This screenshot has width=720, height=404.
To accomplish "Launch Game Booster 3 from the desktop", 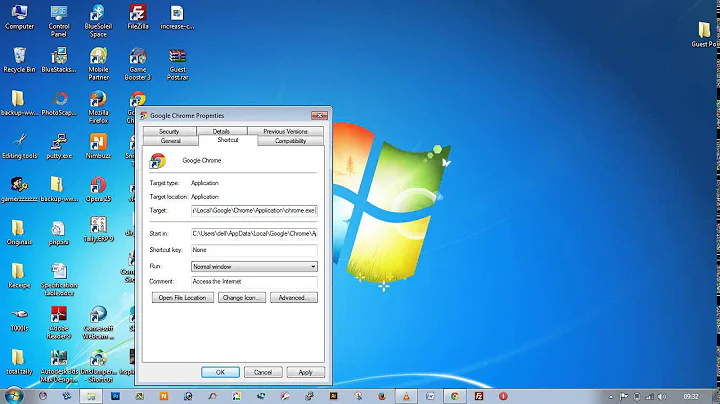I will click(138, 58).
